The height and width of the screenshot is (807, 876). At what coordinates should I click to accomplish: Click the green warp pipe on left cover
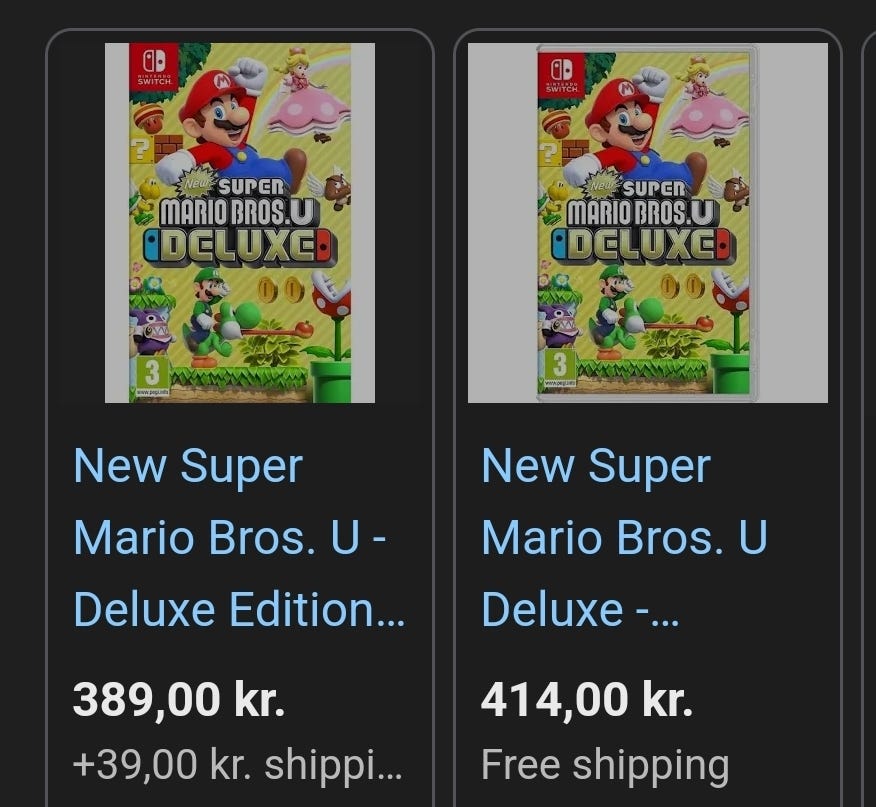pyautogui.click(x=331, y=380)
